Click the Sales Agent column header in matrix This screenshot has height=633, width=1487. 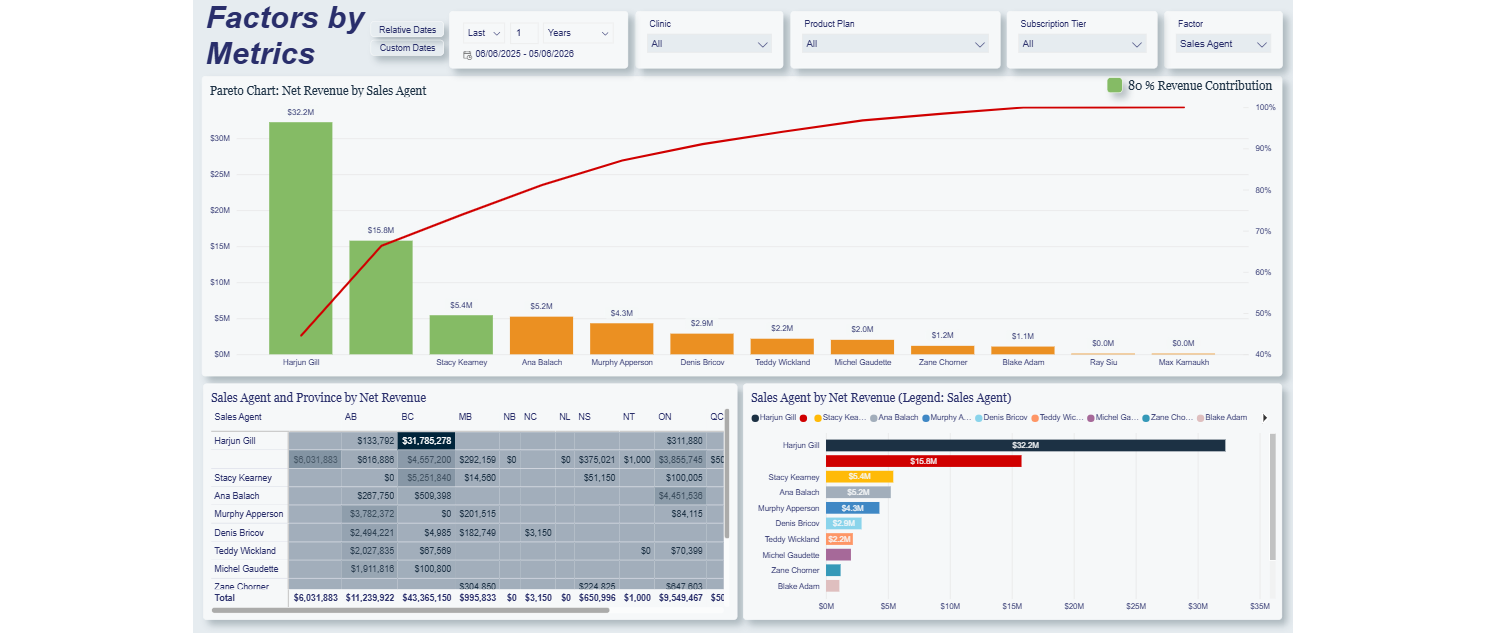(x=238, y=417)
